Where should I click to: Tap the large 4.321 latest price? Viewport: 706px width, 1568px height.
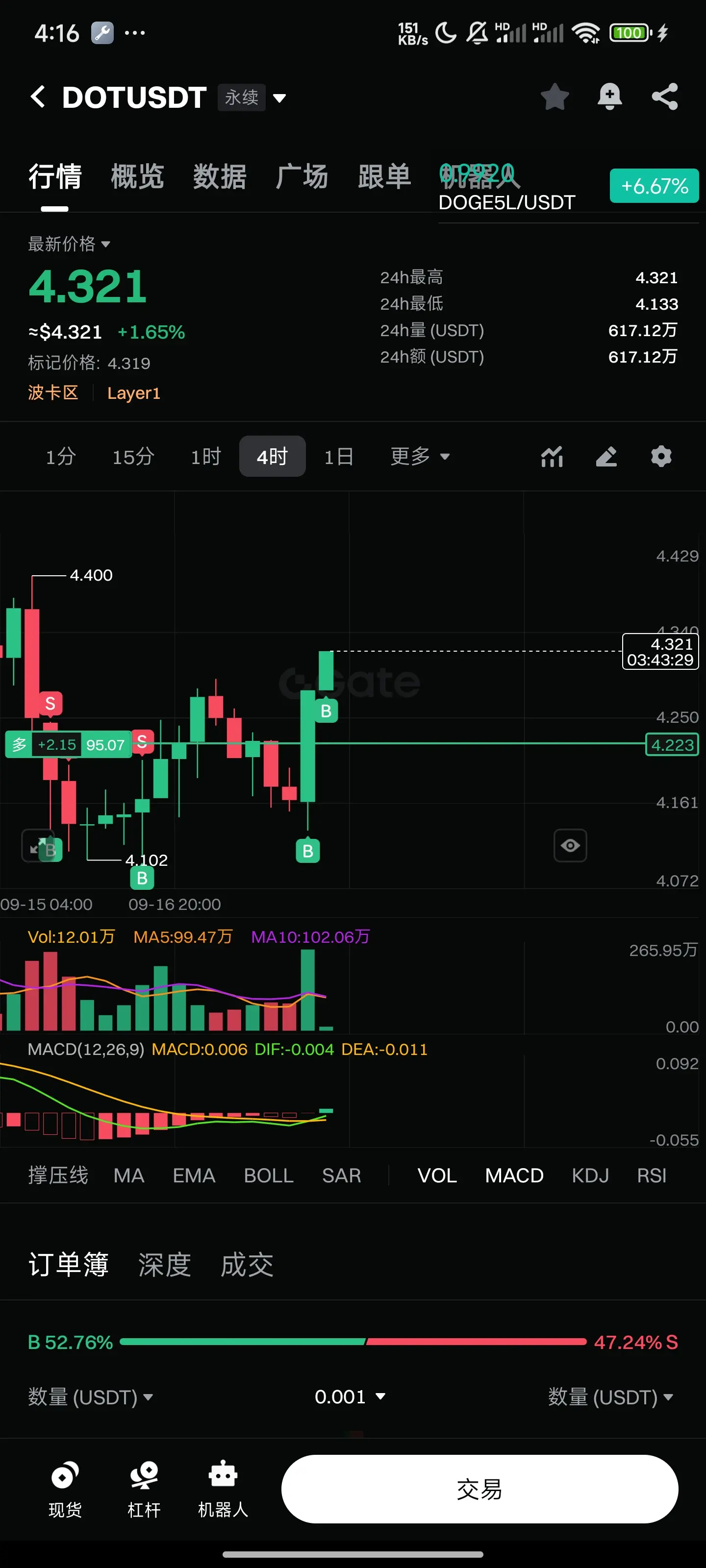tap(88, 286)
